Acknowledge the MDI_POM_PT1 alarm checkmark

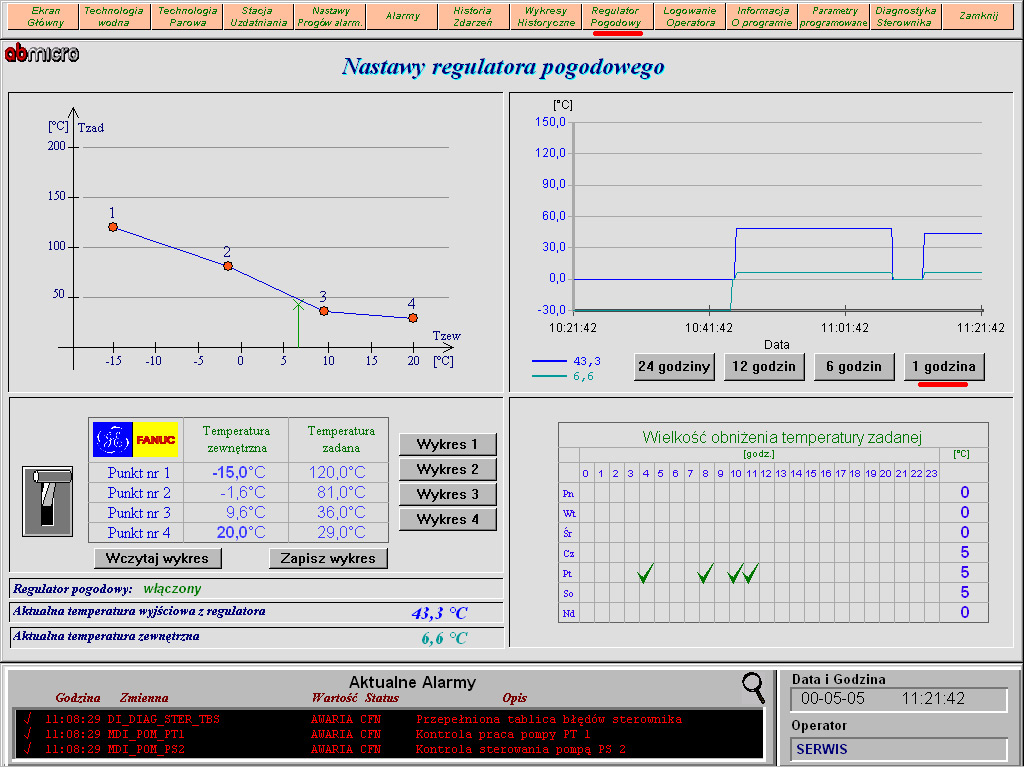[x=27, y=734]
